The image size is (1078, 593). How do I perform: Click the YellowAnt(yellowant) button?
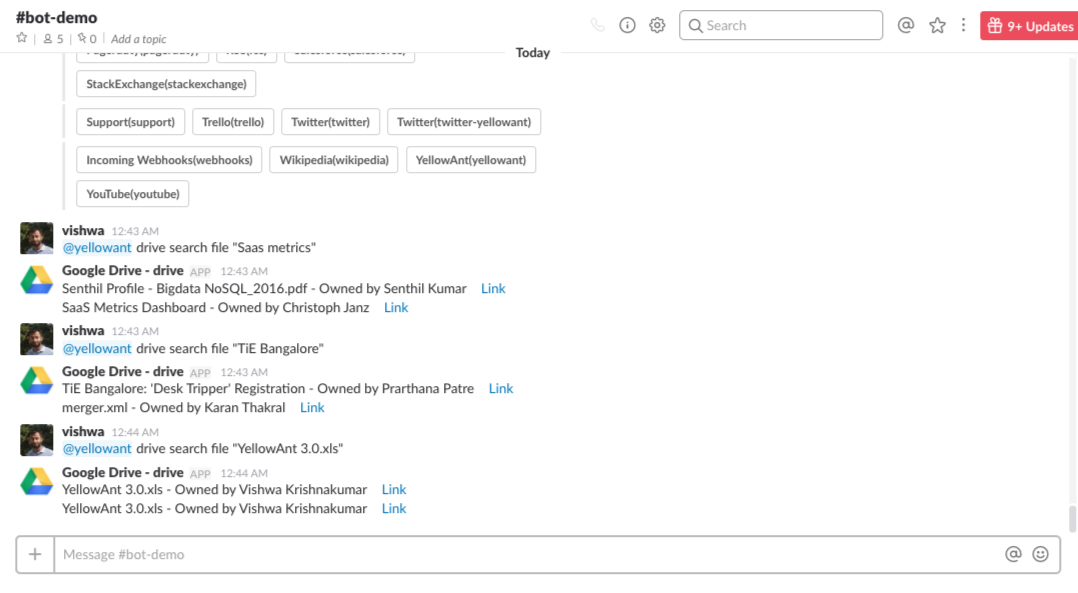coord(471,160)
